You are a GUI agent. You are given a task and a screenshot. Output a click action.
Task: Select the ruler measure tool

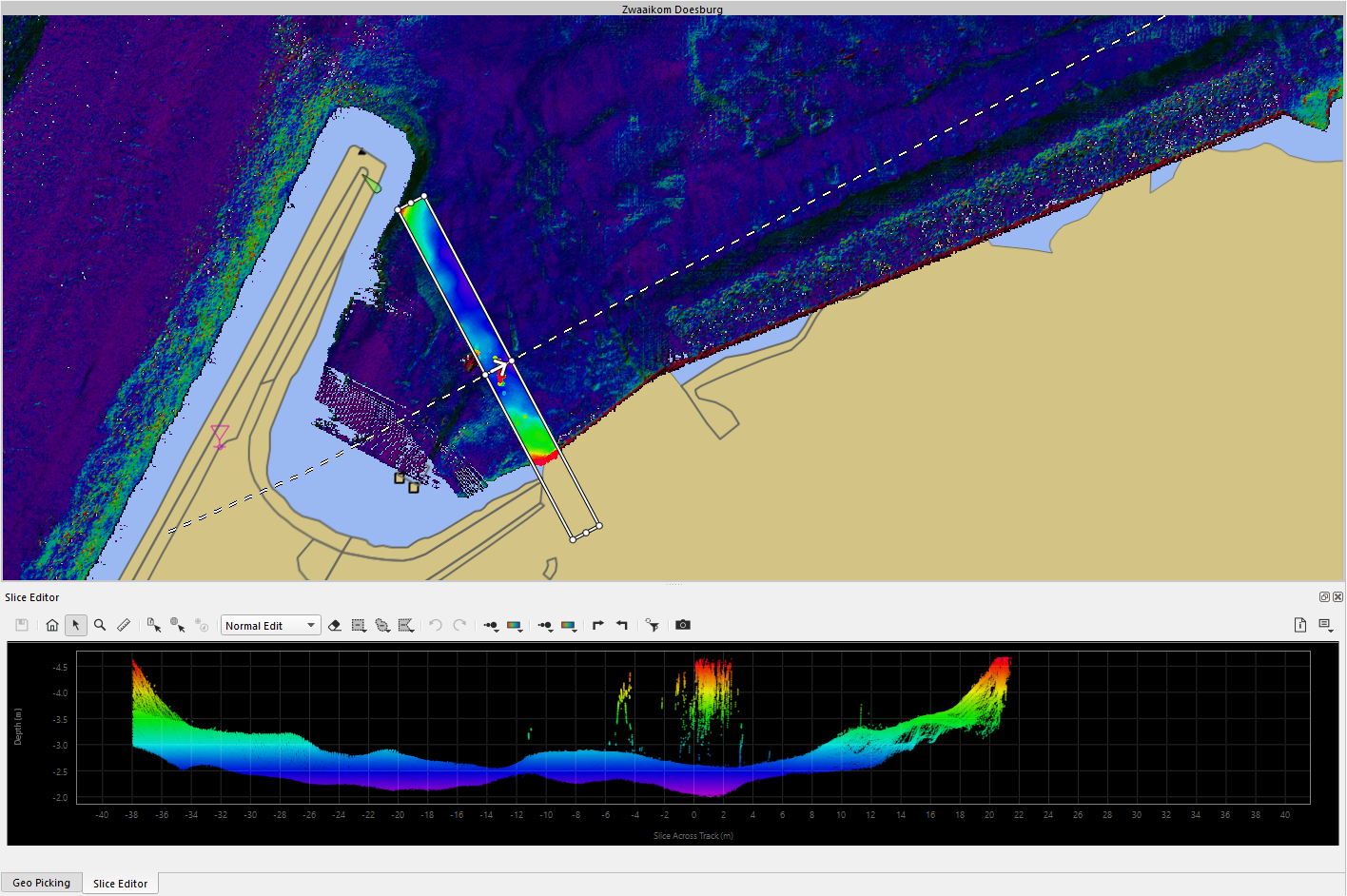click(124, 625)
